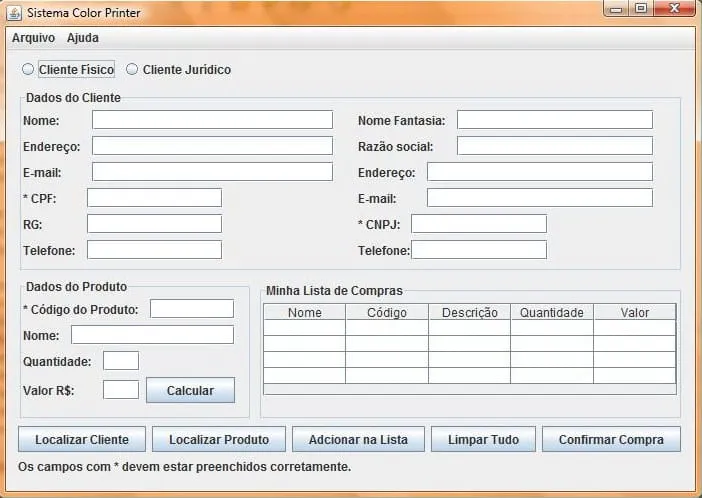Click the Quantidade input box

121,361
